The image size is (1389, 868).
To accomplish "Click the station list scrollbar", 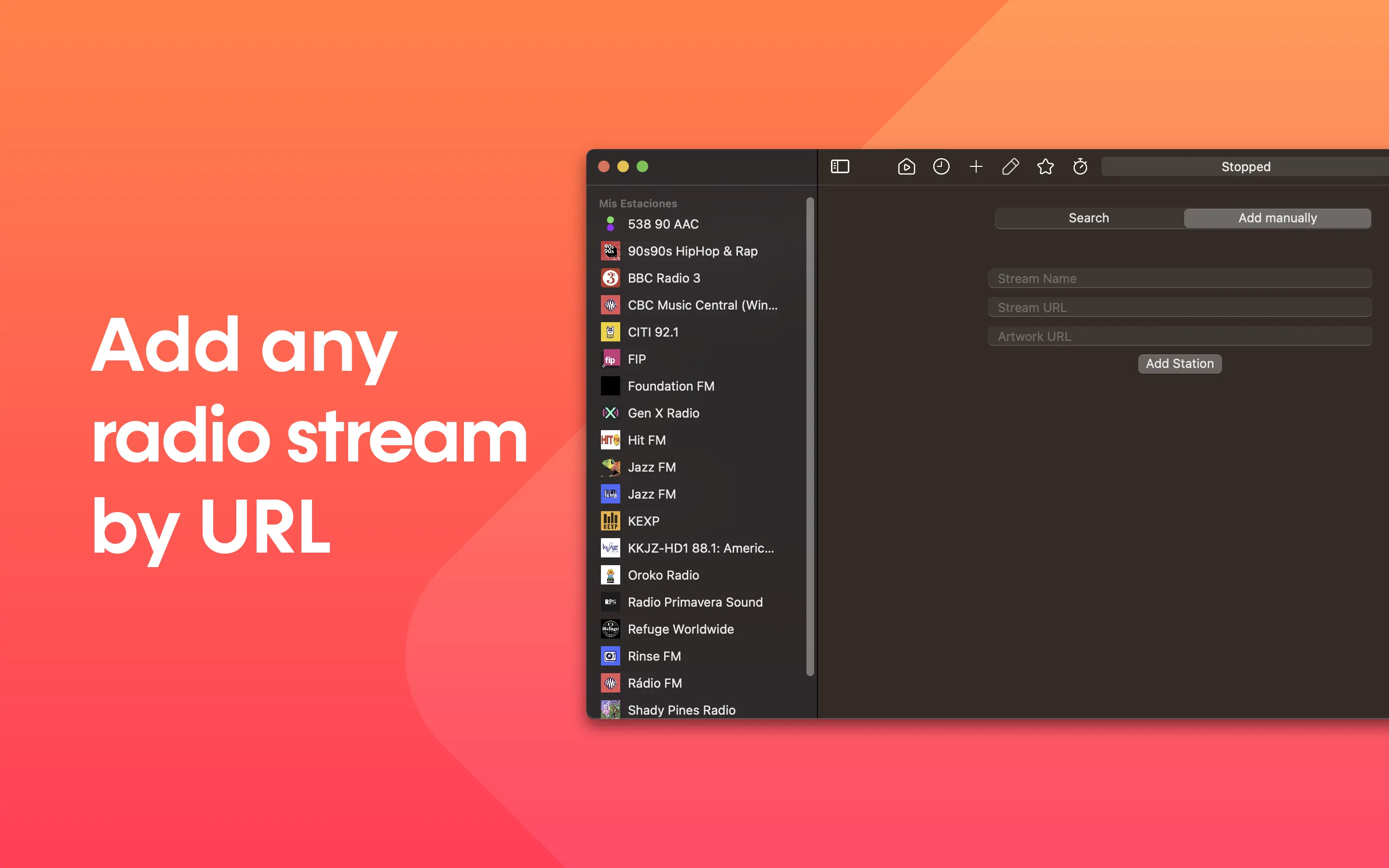I will (x=810, y=436).
